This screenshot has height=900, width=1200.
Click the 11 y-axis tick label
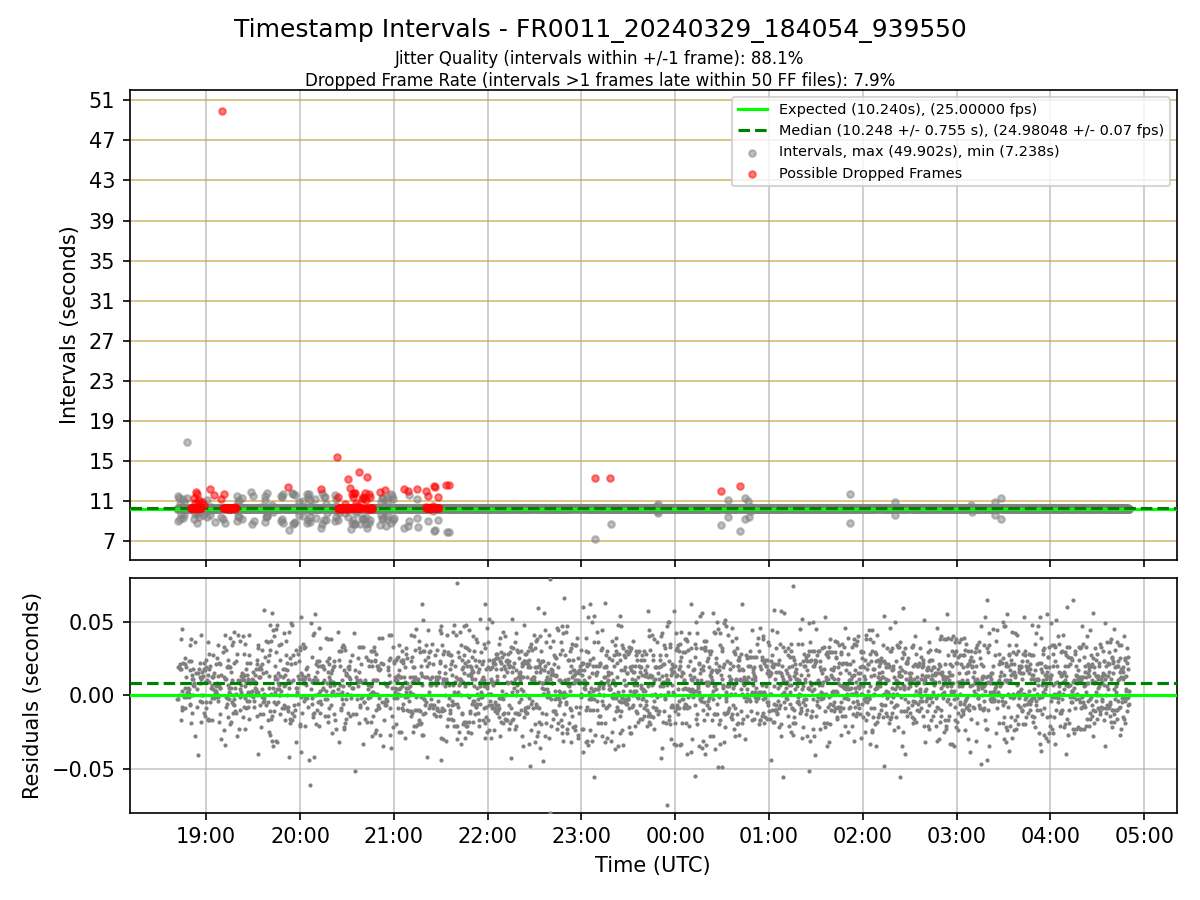[x=103, y=501]
